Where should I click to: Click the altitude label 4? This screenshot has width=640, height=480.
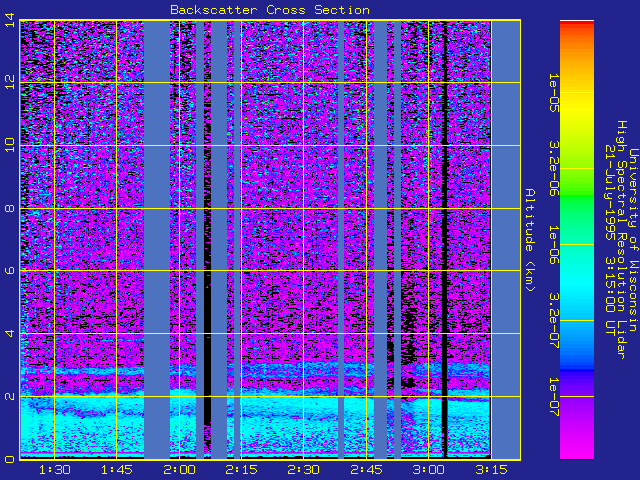coord(10,333)
